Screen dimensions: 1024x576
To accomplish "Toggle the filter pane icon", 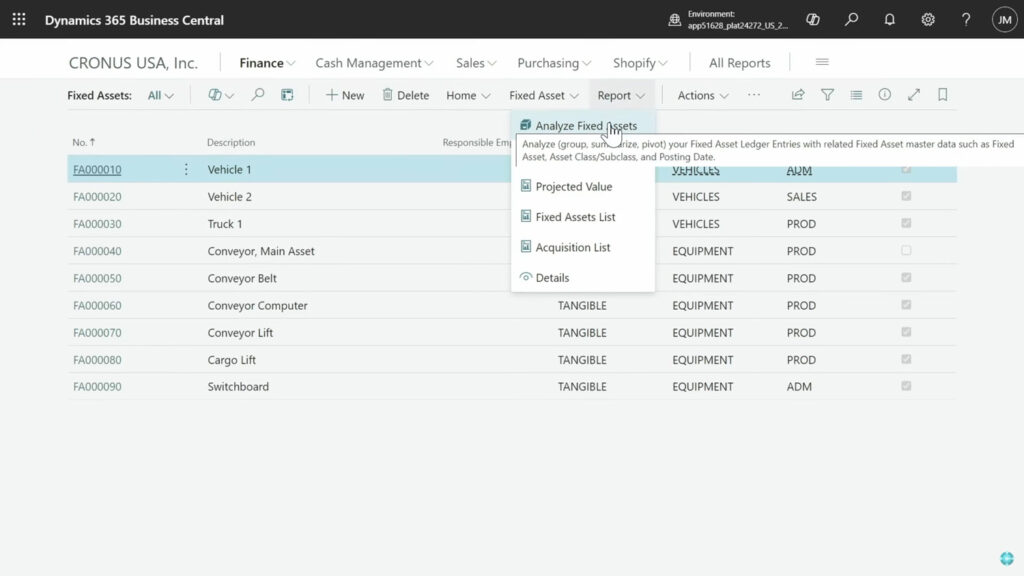I will pos(827,95).
